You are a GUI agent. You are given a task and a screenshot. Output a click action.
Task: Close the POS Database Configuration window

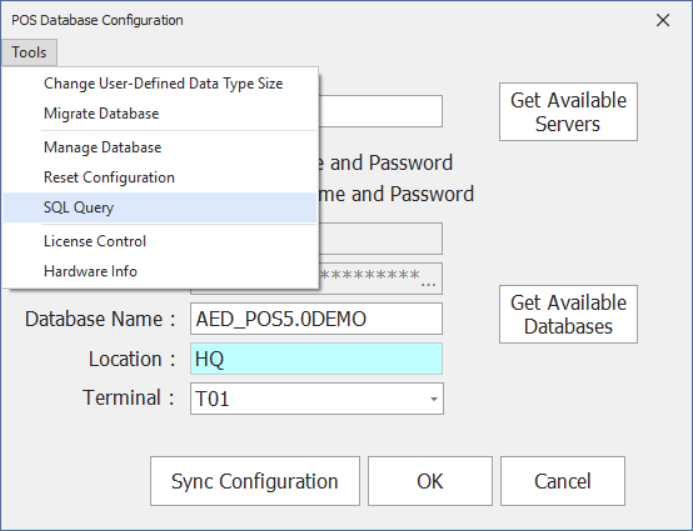[662, 20]
